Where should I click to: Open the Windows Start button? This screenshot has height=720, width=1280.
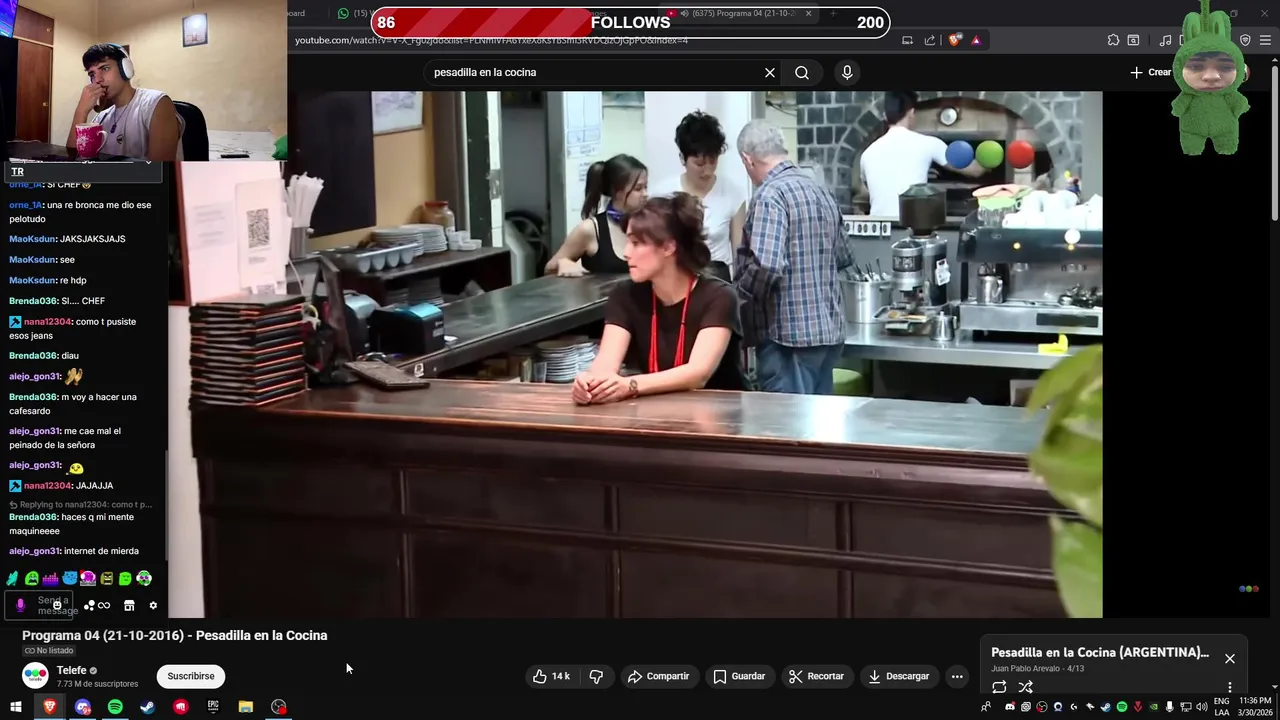tap(16, 707)
